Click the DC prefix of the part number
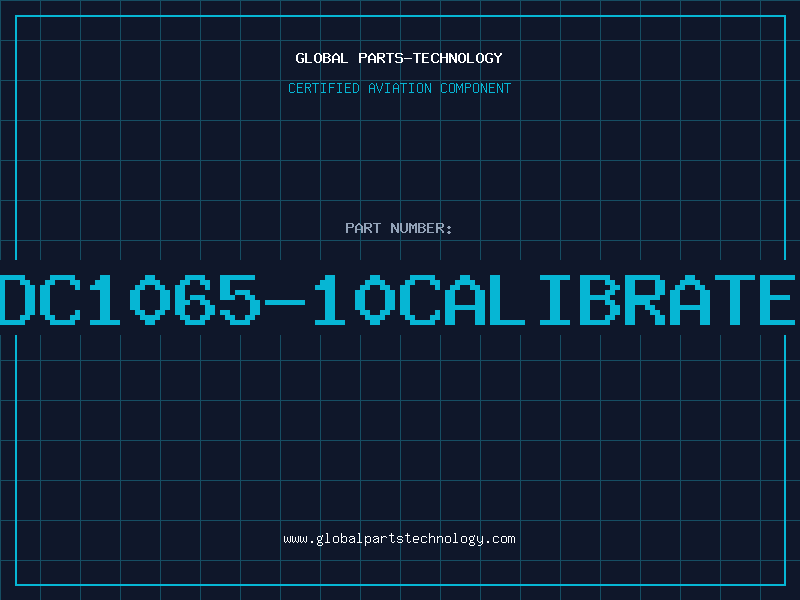The height and width of the screenshot is (600, 800). point(46,298)
